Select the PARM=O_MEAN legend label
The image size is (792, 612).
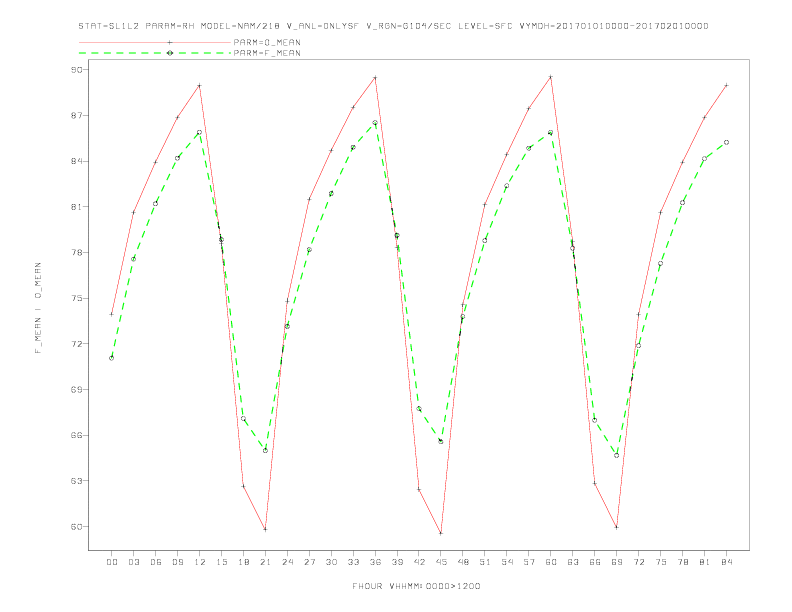(267, 42)
